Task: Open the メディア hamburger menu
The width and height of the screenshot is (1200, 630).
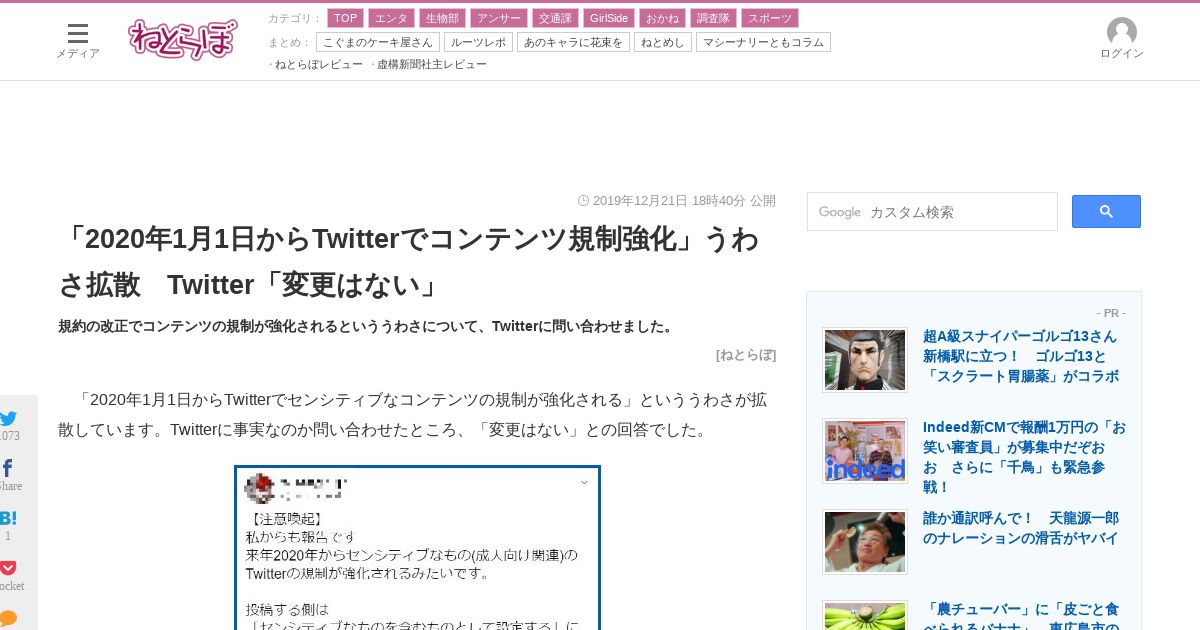Action: pyautogui.click(x=77, y=41)
